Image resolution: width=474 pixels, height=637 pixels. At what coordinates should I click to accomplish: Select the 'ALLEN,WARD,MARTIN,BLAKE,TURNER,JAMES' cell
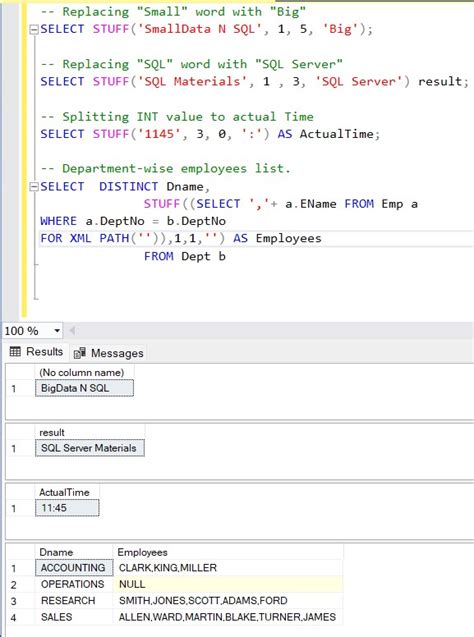228,617
